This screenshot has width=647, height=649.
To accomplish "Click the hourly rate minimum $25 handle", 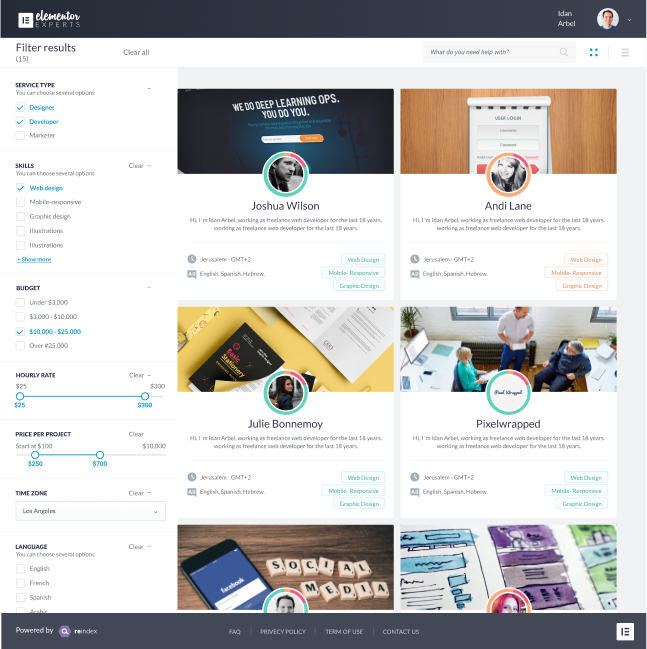I will click(19, 396).
